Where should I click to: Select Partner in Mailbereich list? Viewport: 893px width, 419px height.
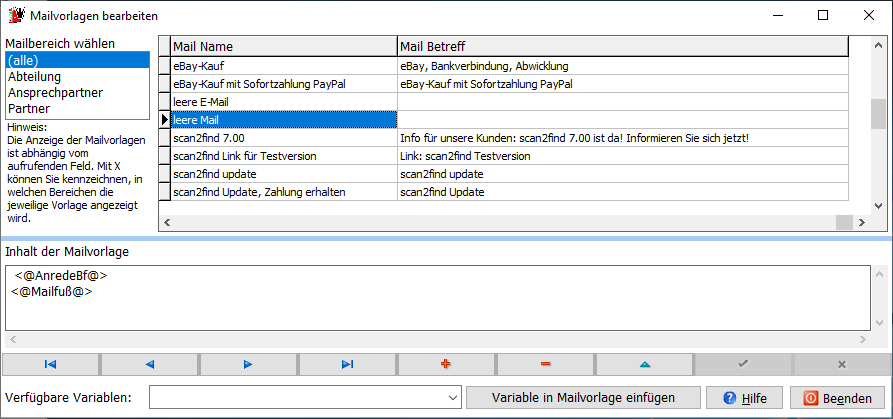[x=77, y=108]
